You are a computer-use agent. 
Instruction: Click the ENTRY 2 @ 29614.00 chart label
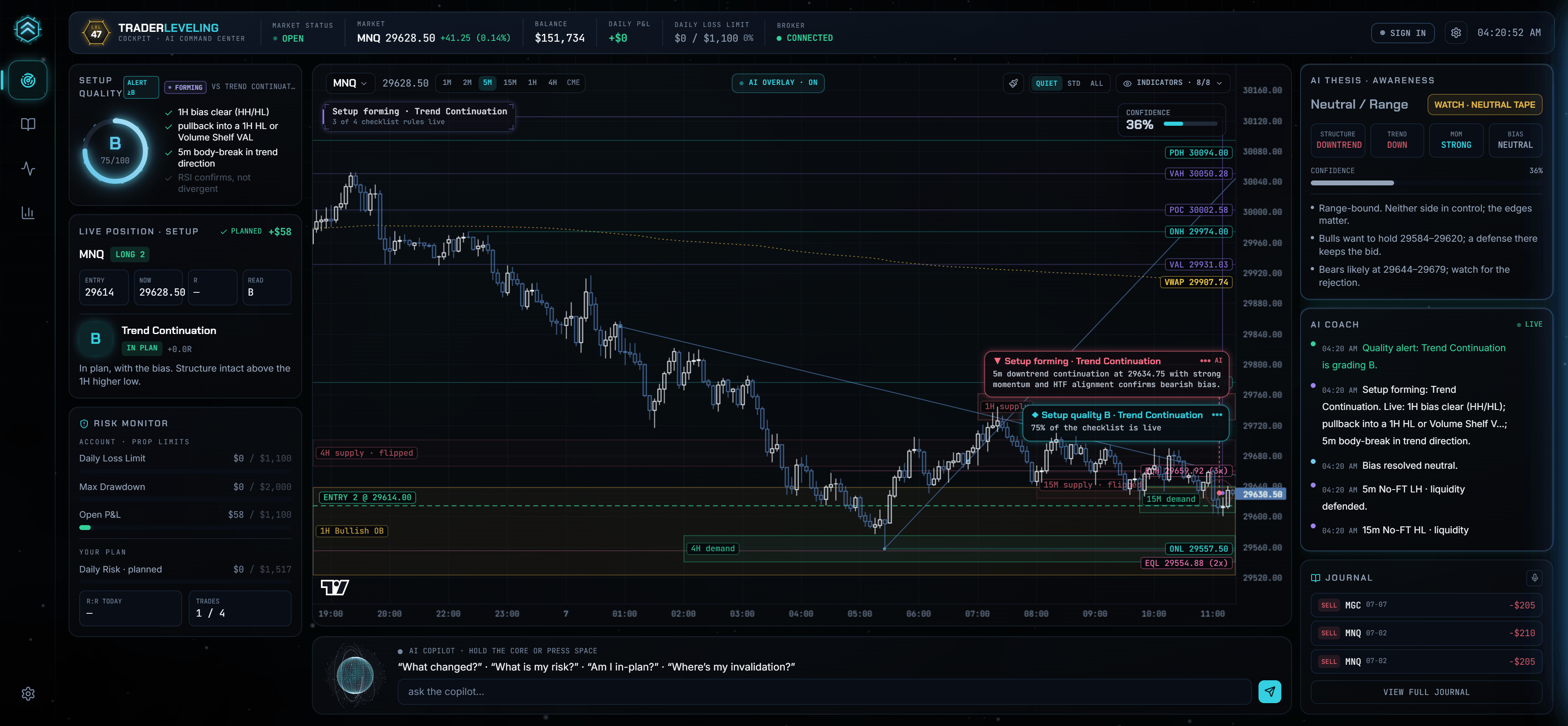tap(367, 497)
